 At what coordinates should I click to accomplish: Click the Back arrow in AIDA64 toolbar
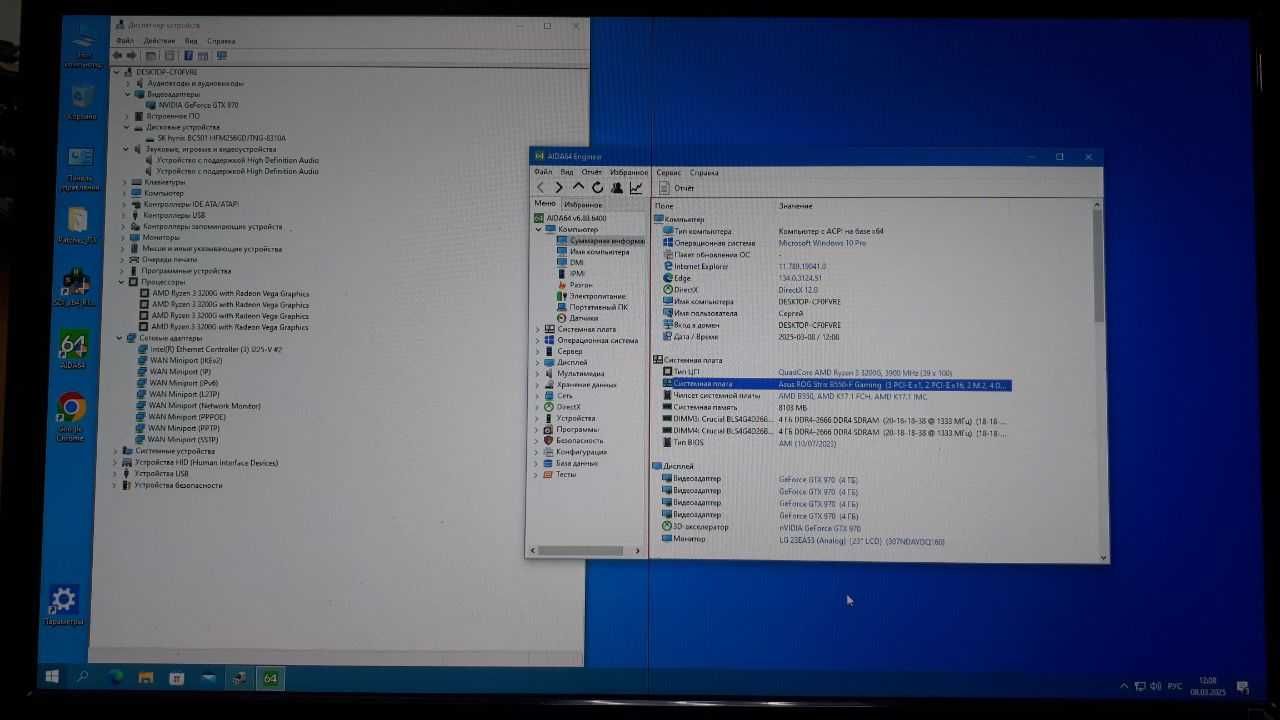541,188
